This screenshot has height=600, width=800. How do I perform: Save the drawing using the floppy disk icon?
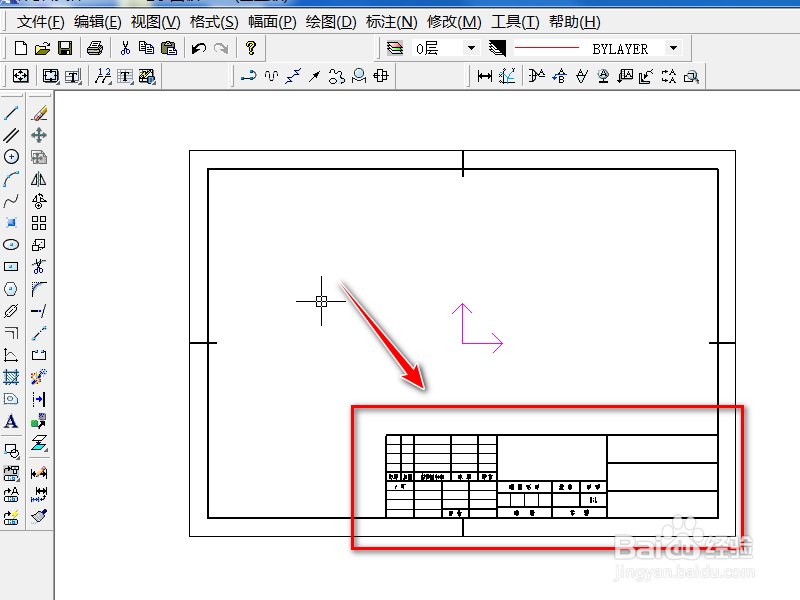65,48
